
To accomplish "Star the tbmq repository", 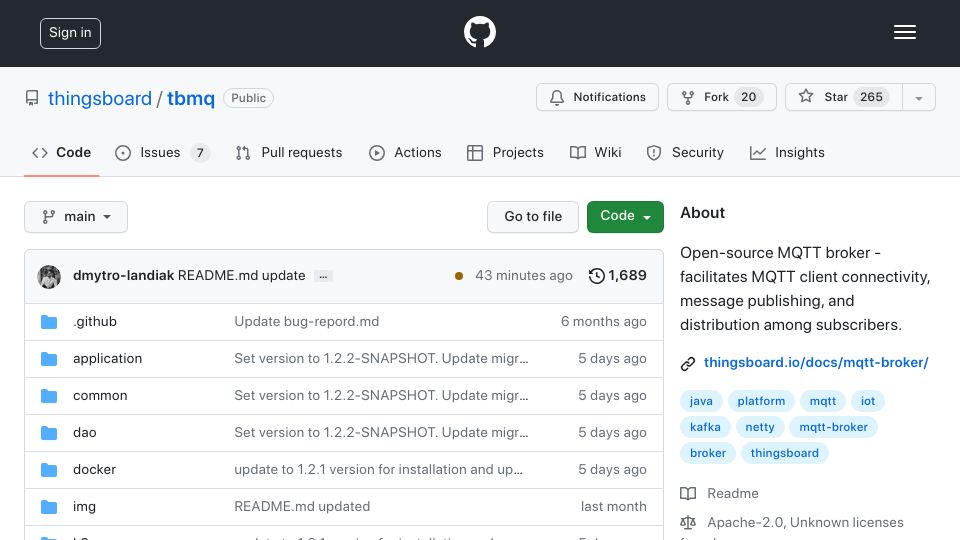I will pos(844,97).
